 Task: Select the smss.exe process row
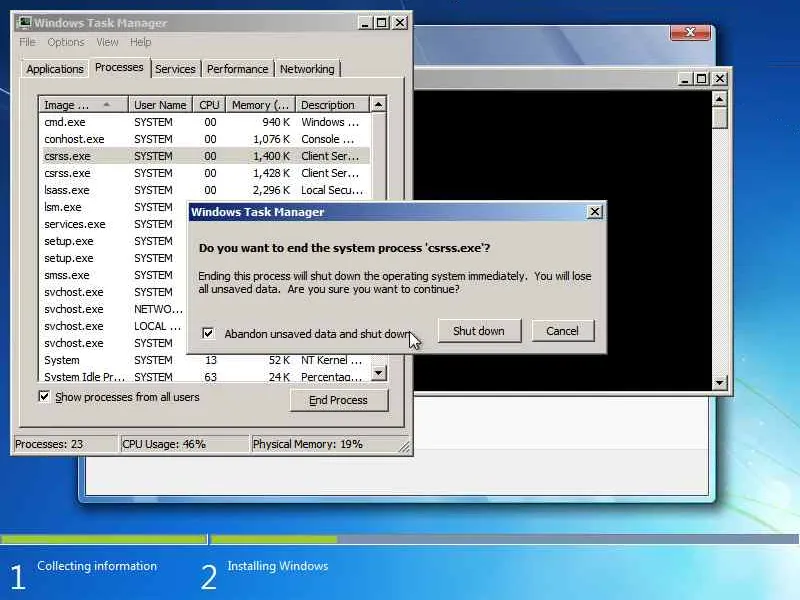[x=113, y=275]
